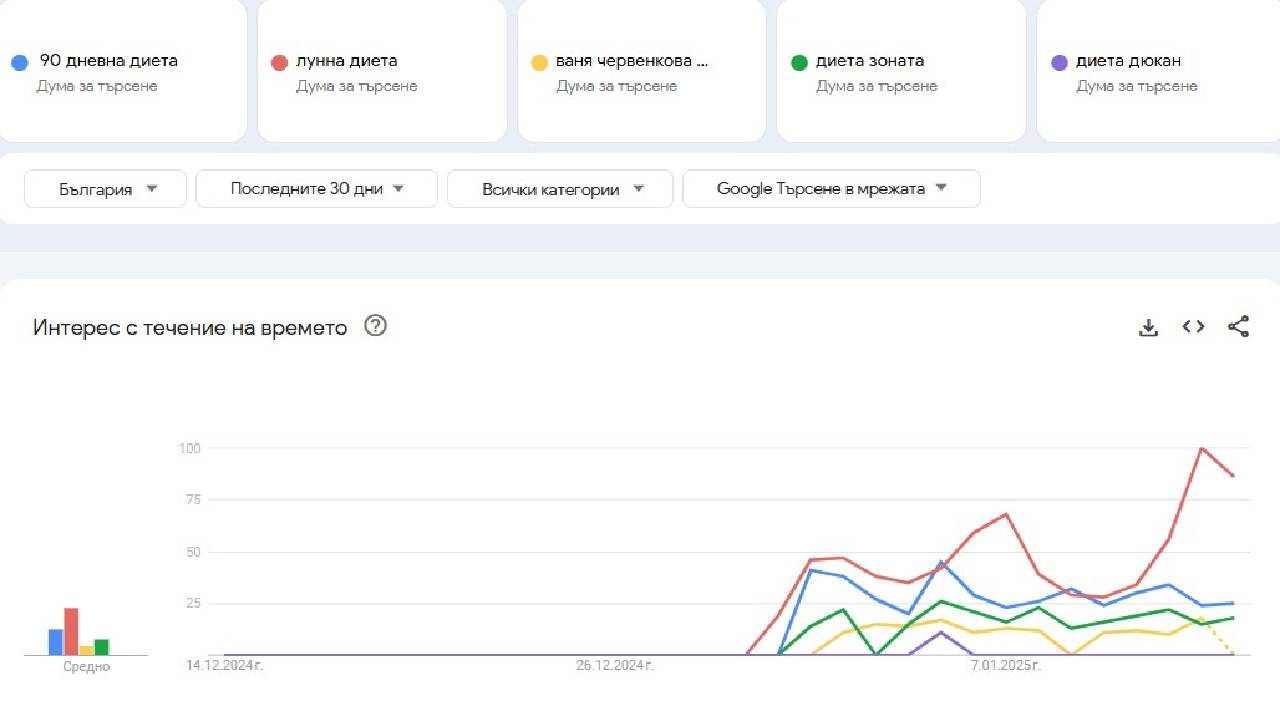
Task: Click the download icon for chart data
Action: 1148,326
